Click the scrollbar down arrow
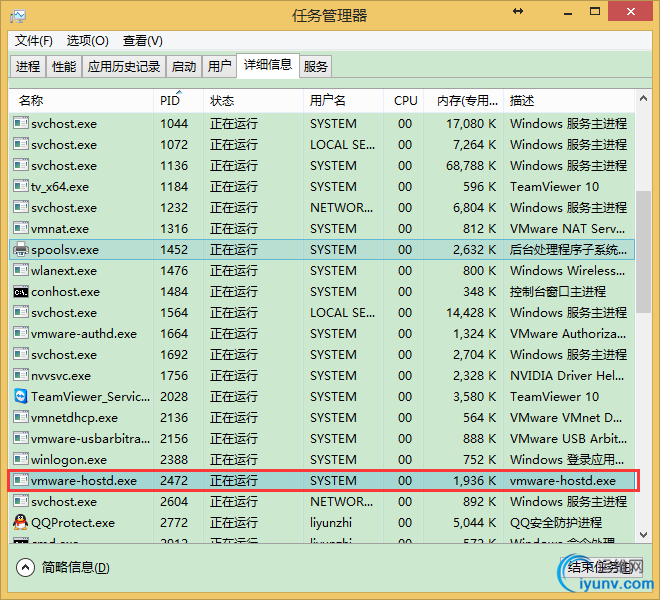The height and width of the screenshot is (600, 660). [x=643, y=535]
